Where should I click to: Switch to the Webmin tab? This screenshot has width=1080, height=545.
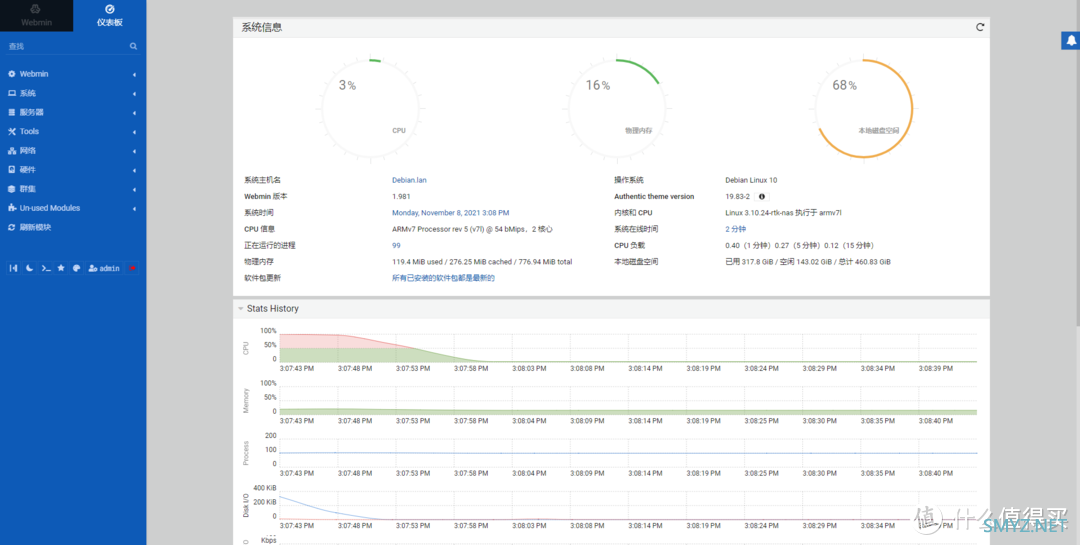(36, 15)
